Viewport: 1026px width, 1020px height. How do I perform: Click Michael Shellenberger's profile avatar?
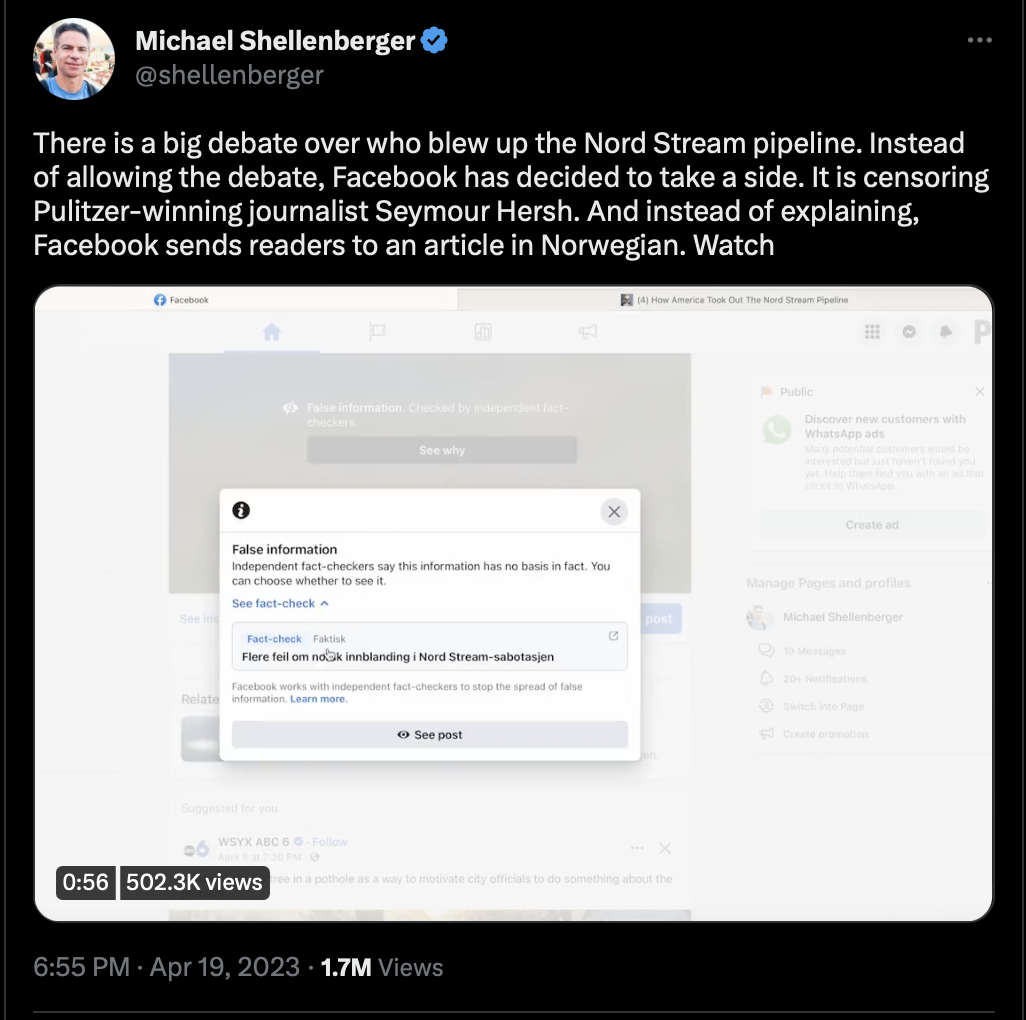[74, 59]
